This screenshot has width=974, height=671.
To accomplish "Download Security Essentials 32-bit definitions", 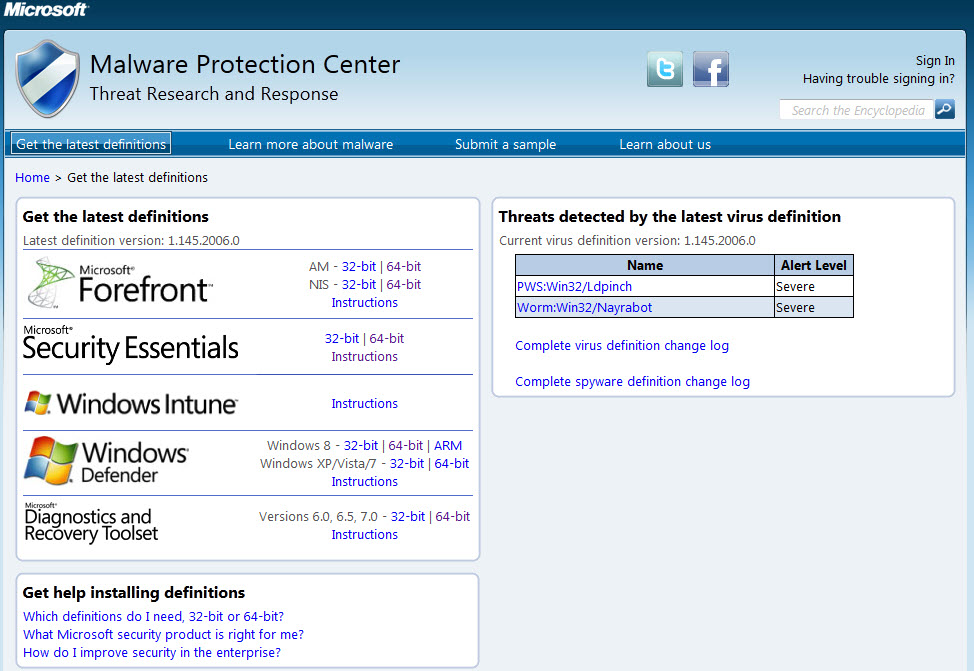I will (x=342, y=339).
